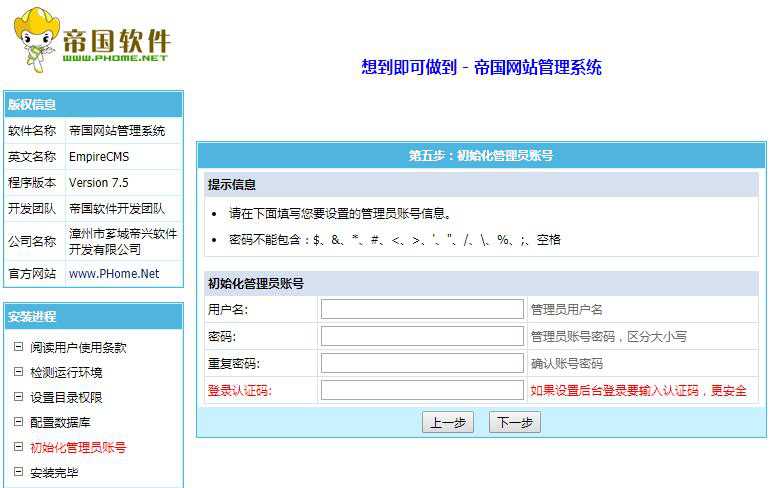Select the 检测运行环境 step text
Screen dimensions: 770x488
point(66,373)
